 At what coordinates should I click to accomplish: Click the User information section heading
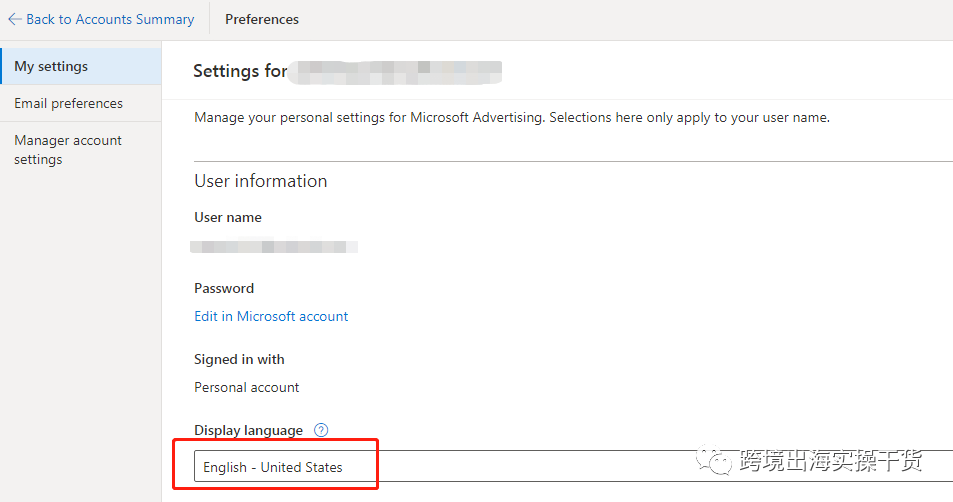coord(261,181)
